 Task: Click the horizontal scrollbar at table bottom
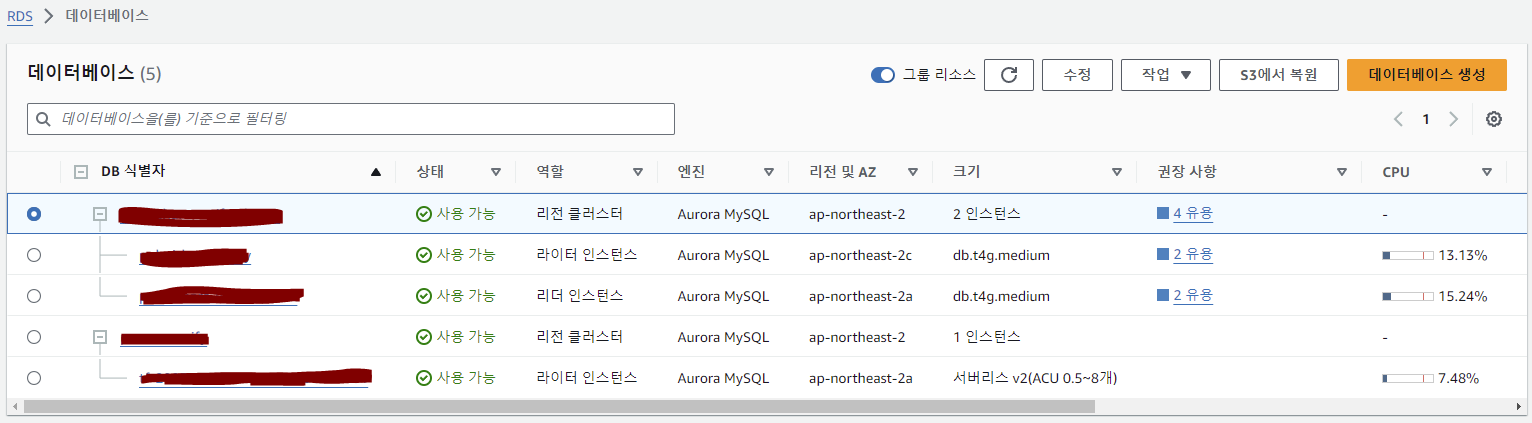click(x=559, y=407)
